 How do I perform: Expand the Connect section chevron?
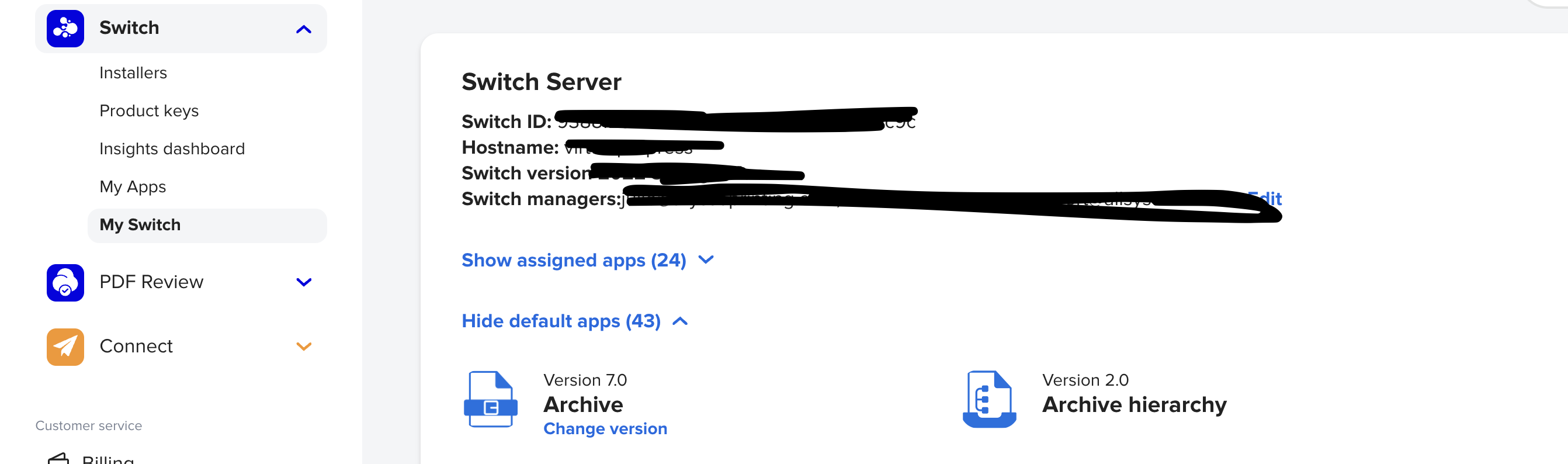(304, 347)
